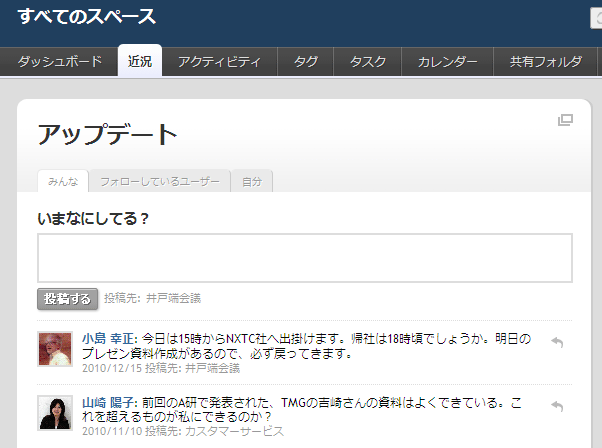Select the みんな updates tab
The image size is (602, 448).
point(63,181)
